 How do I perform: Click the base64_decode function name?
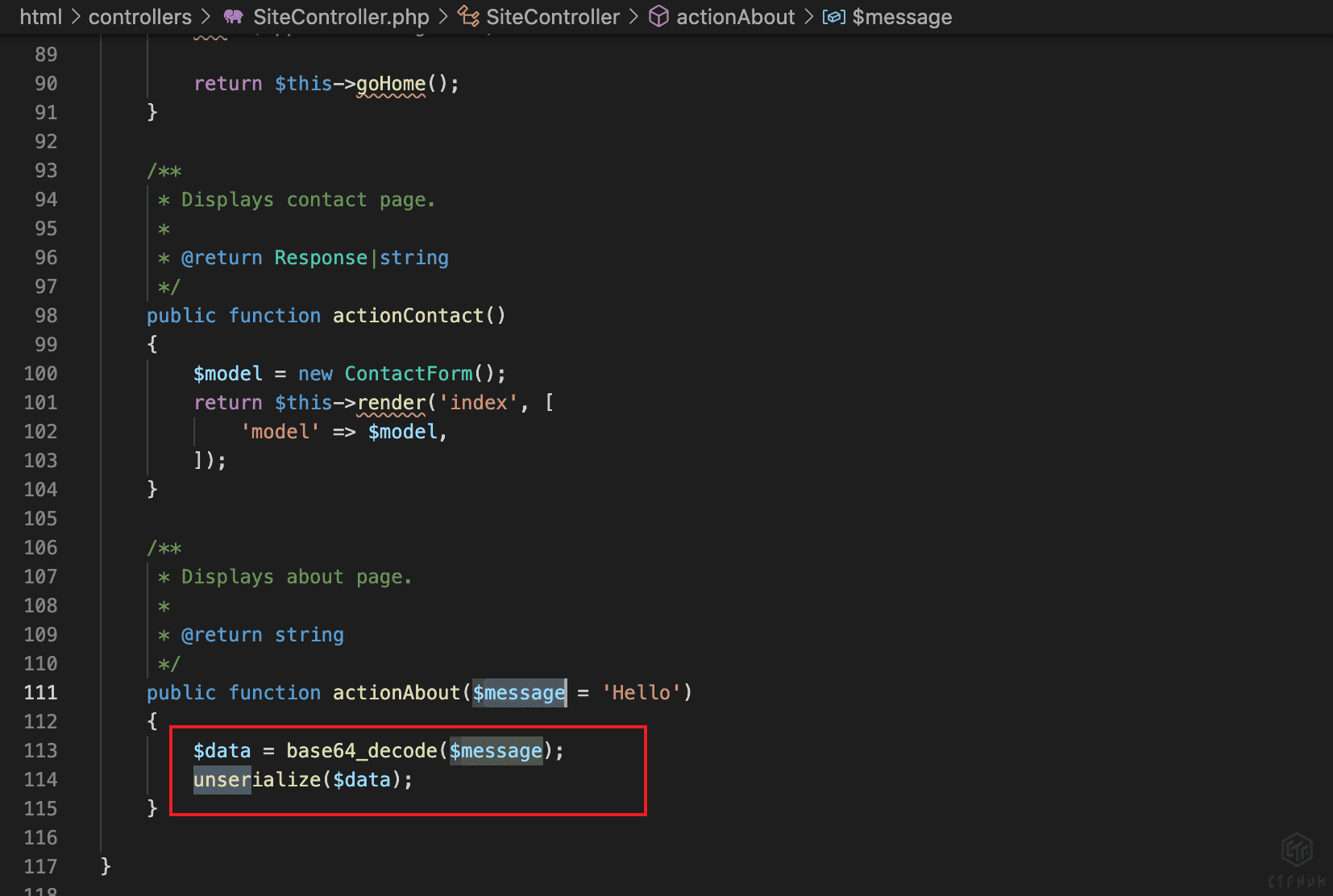(x=361, y=751)
